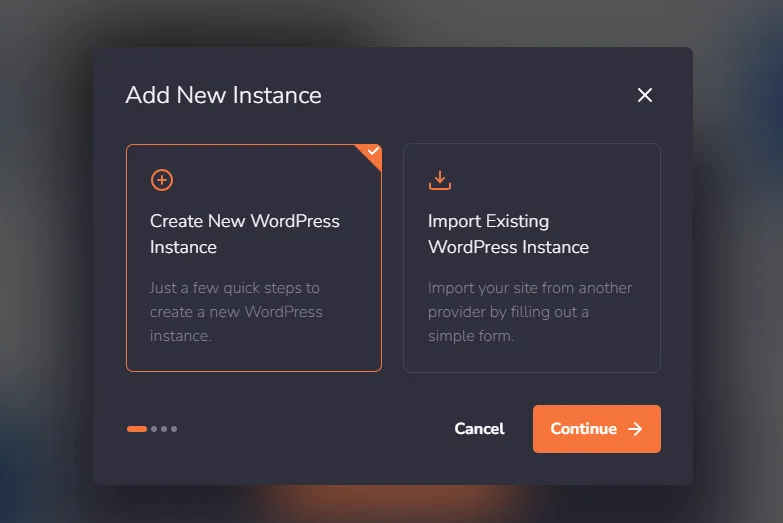Click the third step indicator dot

tap(164, 429)
